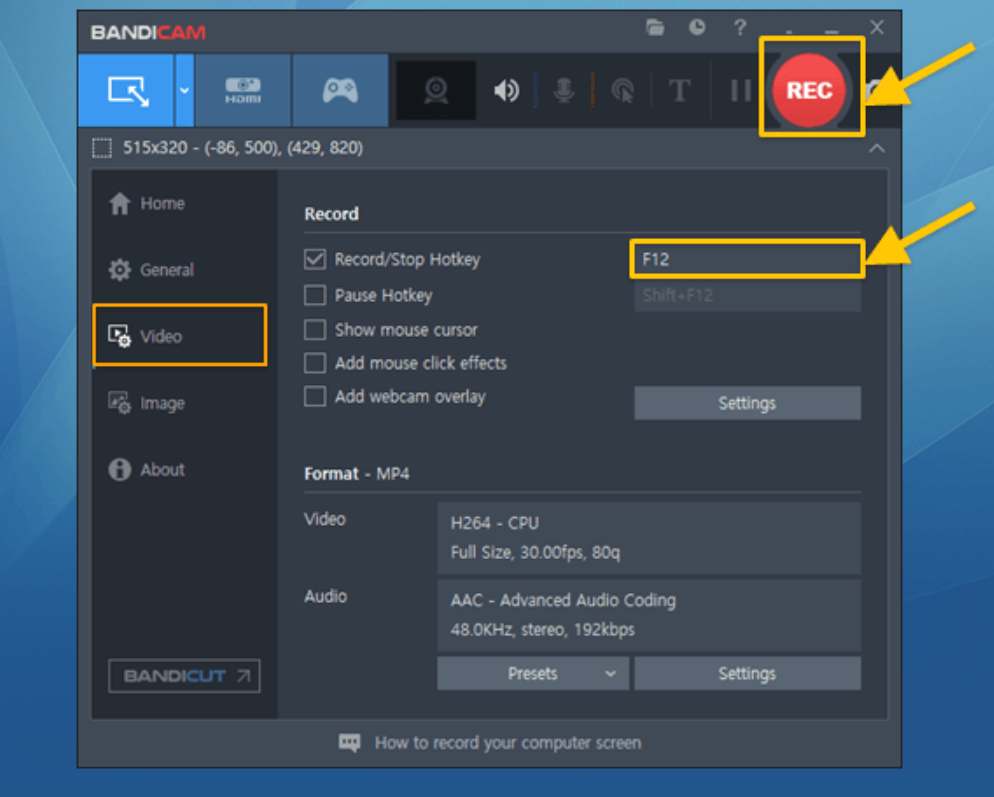Click the 48.0KHz, stereo, 192kbps text
The height and width of the screenshot is (797, 994).
pyautogui.click(x=542, y=630)
